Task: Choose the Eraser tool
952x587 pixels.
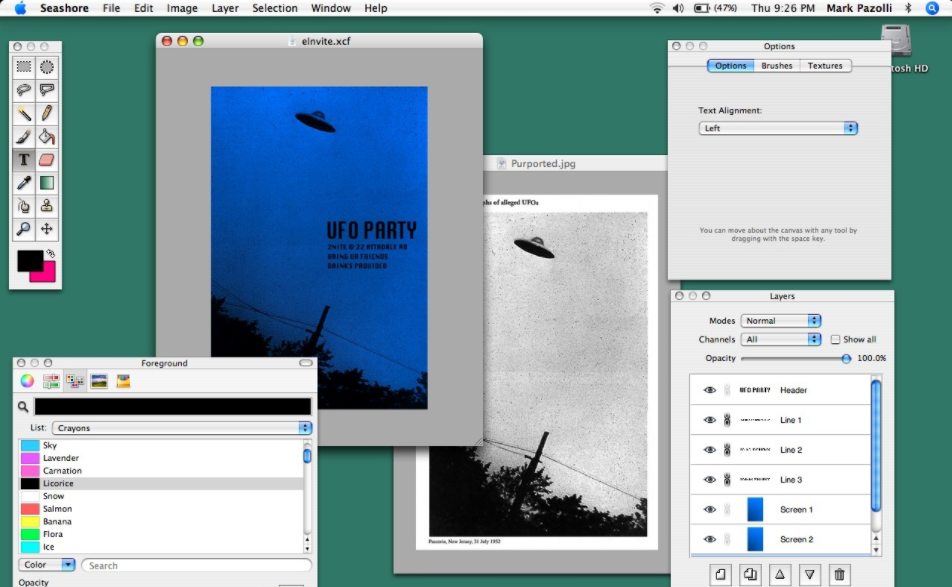Action: pos(47,159)
